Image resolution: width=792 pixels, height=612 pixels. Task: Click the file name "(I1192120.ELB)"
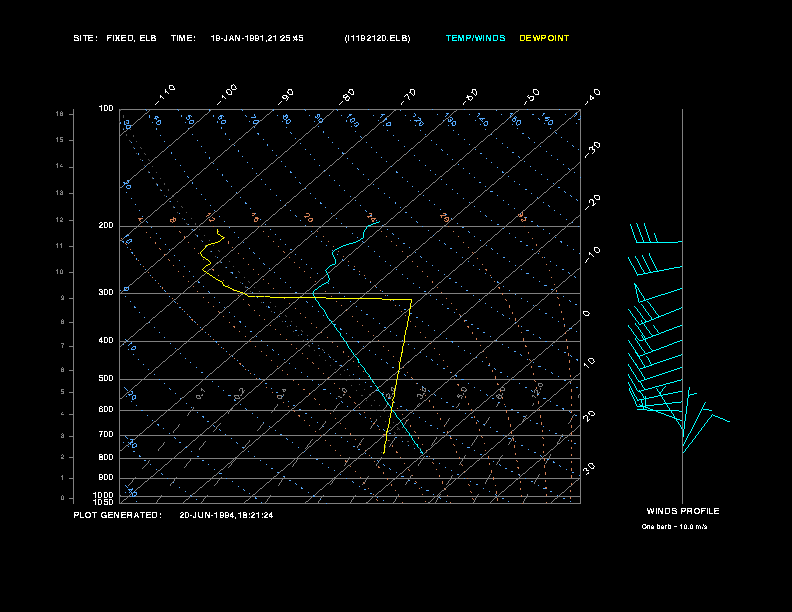[377, 38]
